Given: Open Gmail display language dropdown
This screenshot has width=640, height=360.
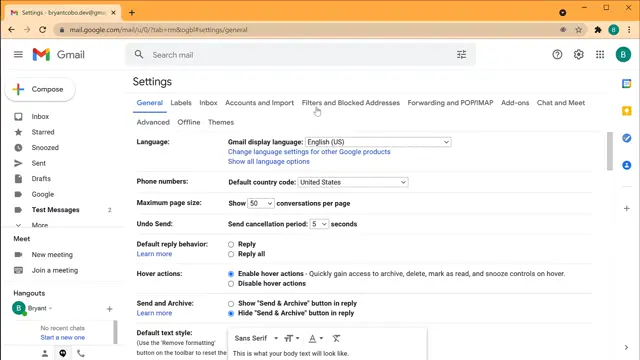Looking at the screenshot, I should click(x=378, y=142).
